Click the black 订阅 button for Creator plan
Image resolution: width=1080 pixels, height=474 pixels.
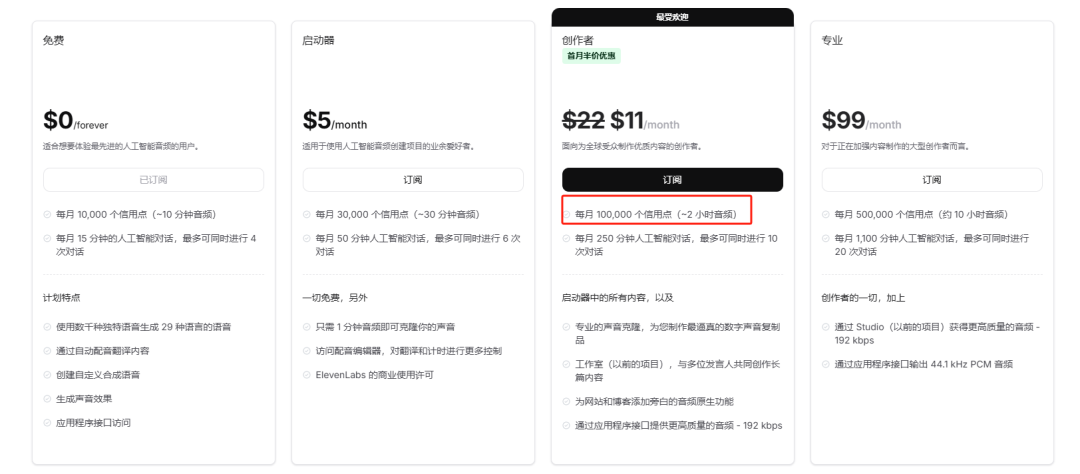coord(672,180)
